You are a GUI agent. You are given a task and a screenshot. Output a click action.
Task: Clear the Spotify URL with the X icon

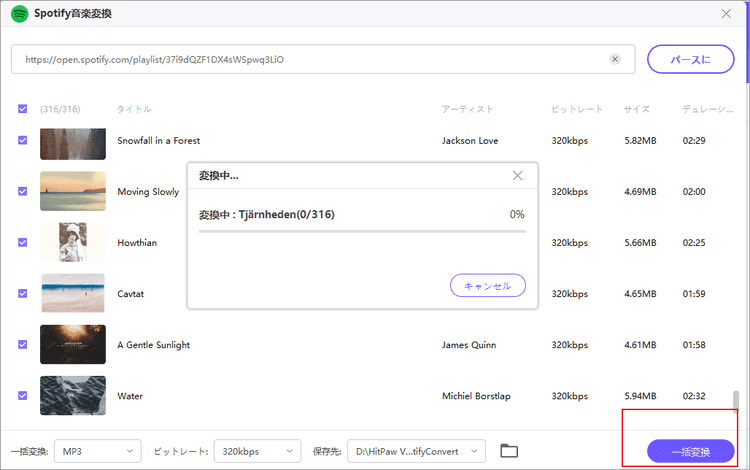tap(615, 59)
